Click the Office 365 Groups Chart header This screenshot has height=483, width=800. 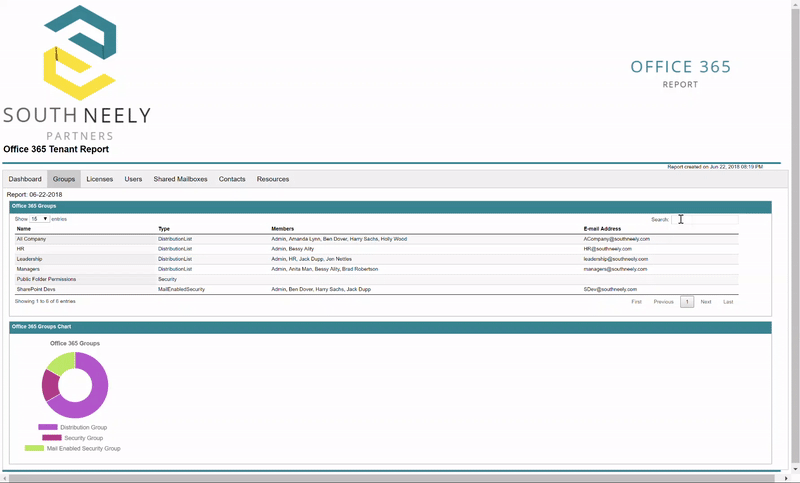click(390, 327)
